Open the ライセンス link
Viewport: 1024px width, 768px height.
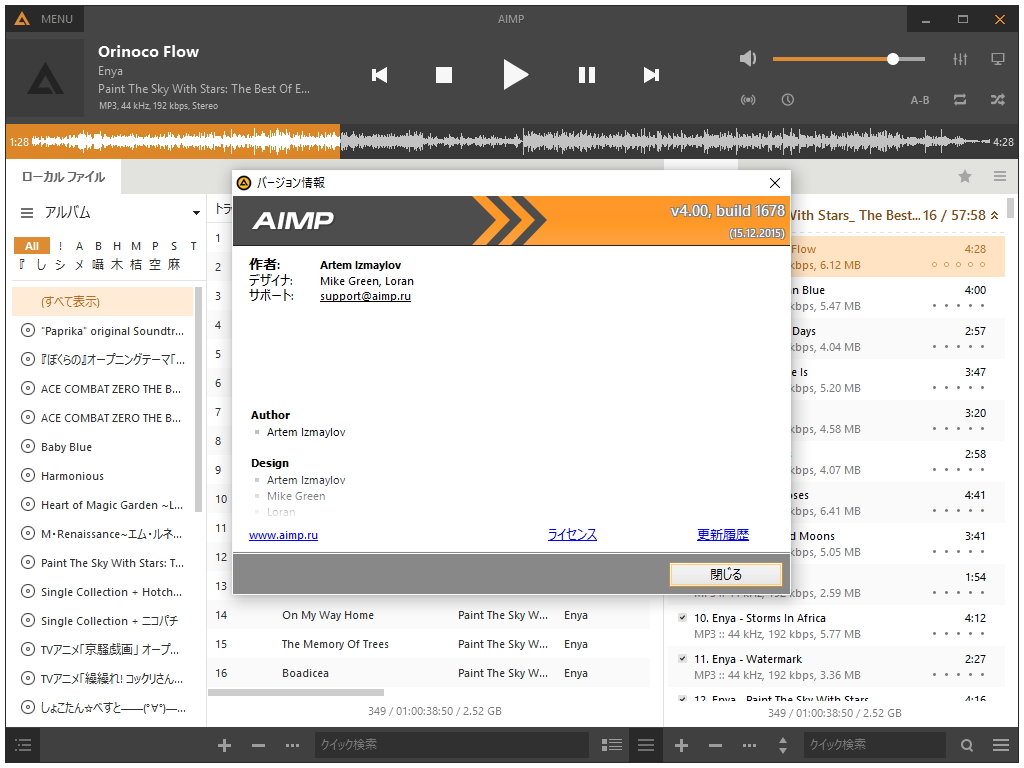(x=572, y=534)
